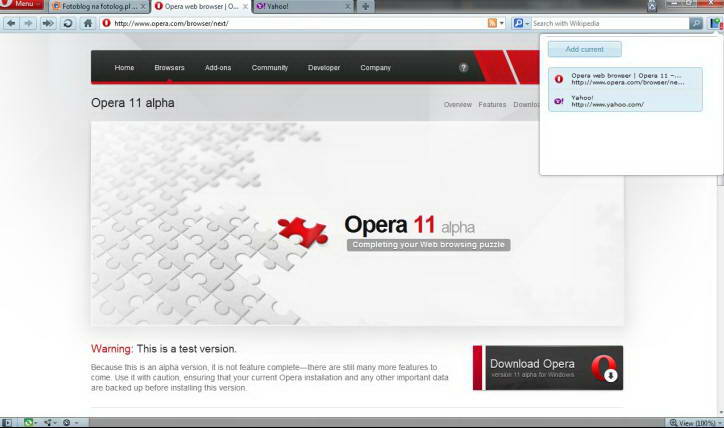Click the RSS feed icon
The image size is (724, 428).
pyautogui.click(x=492, y=23)
